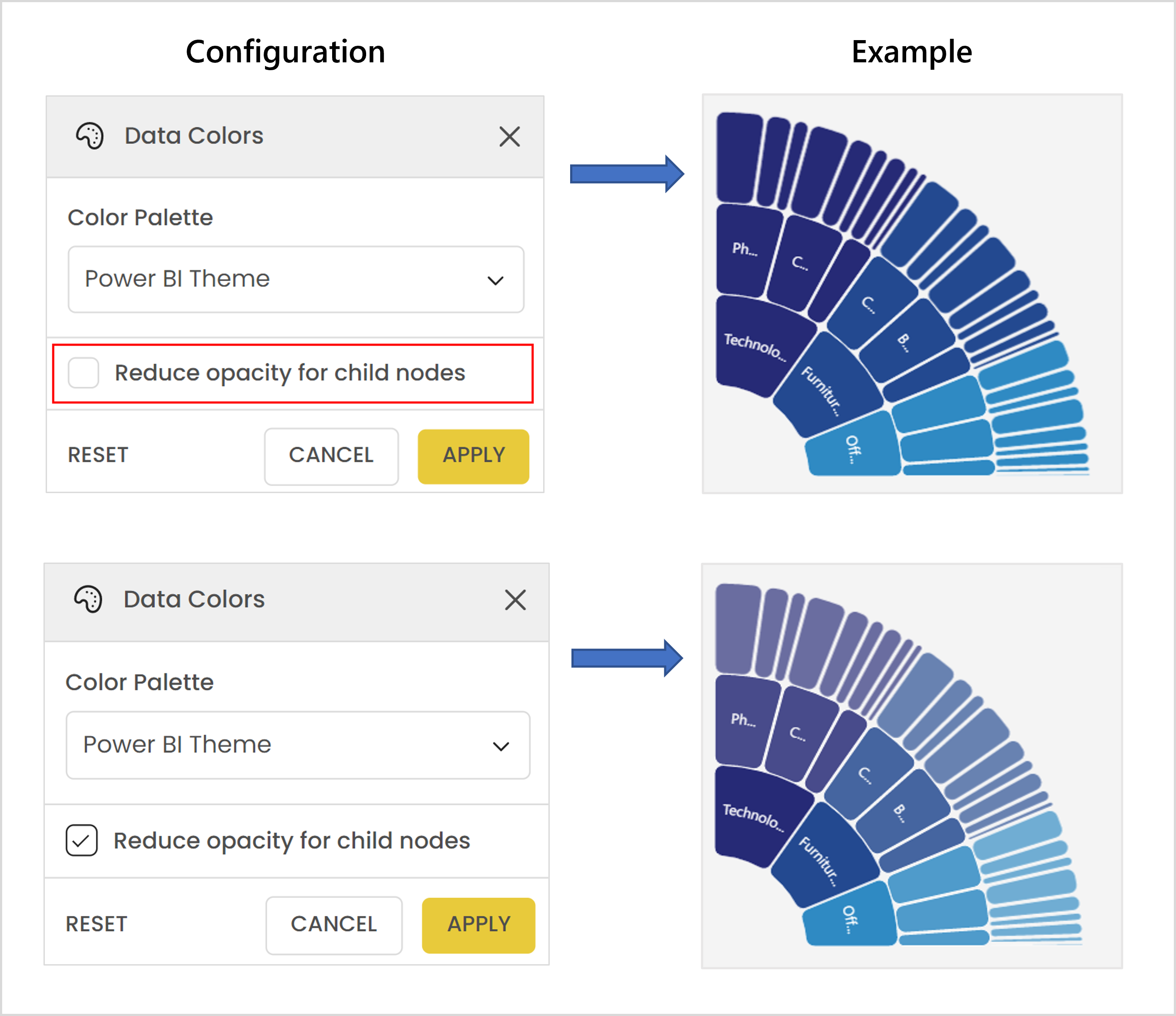Screen dimensions: 1176x1016
Task: Uncheck the checked Reduce opacity checkbox
Action: (x=82, y=841)
